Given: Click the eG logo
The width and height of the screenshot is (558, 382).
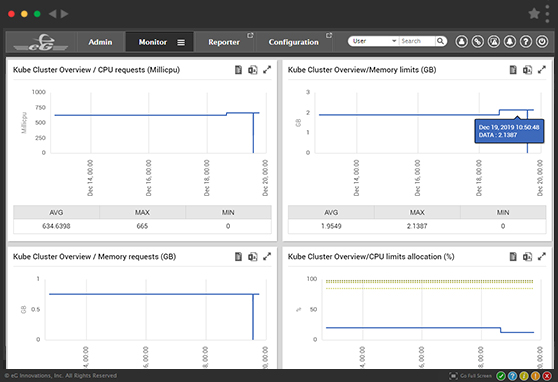Looking at the screenshot, I should pyautogui.click(x=41, y=42).
